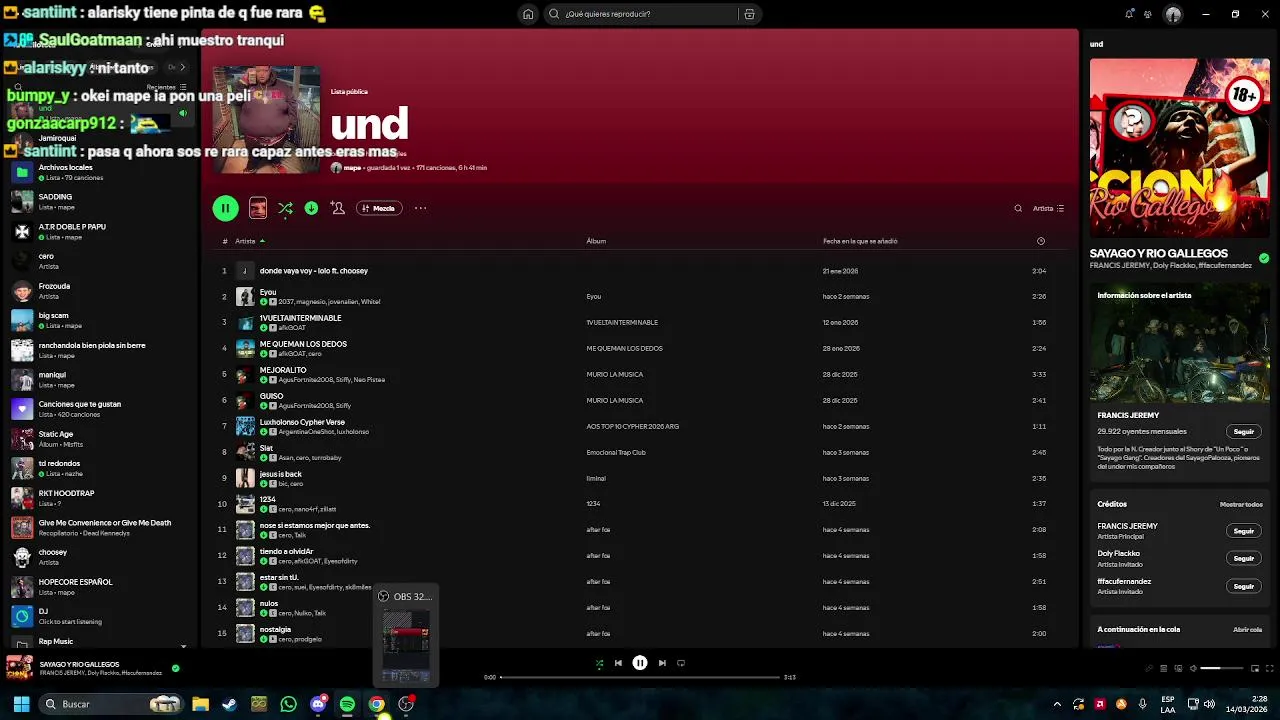Sort by 'Fecha en la que se añadió' column
This screenshot has width=1280, height=720.
[x=860, y=241]
